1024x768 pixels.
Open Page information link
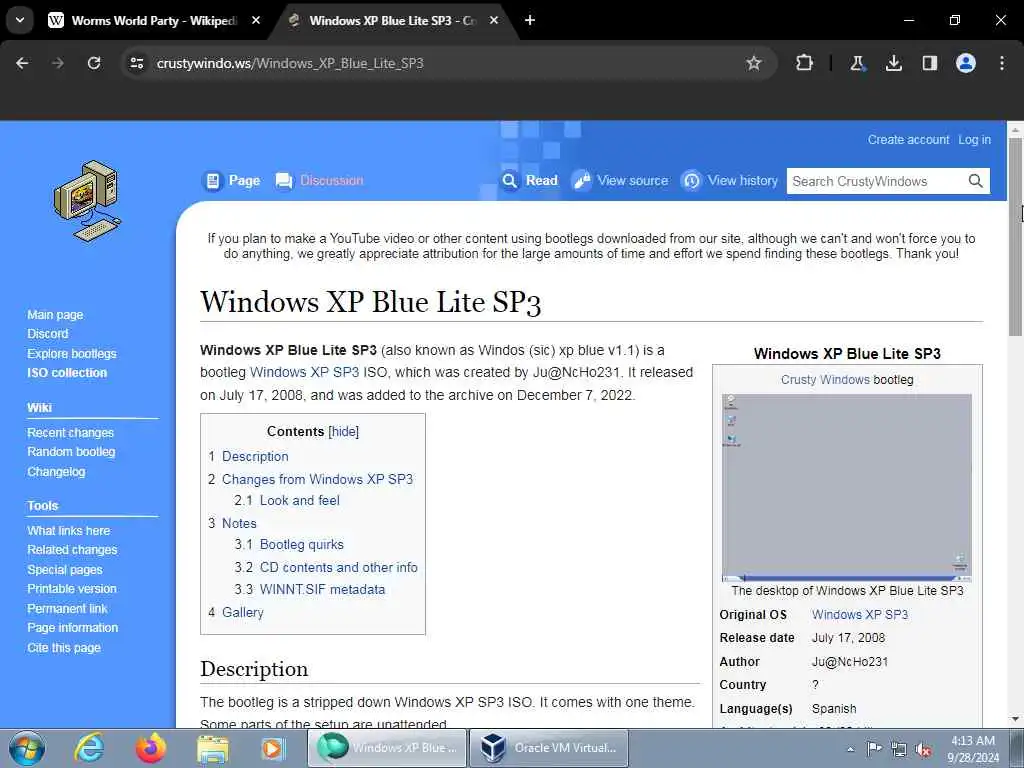[x=72, y=628]
